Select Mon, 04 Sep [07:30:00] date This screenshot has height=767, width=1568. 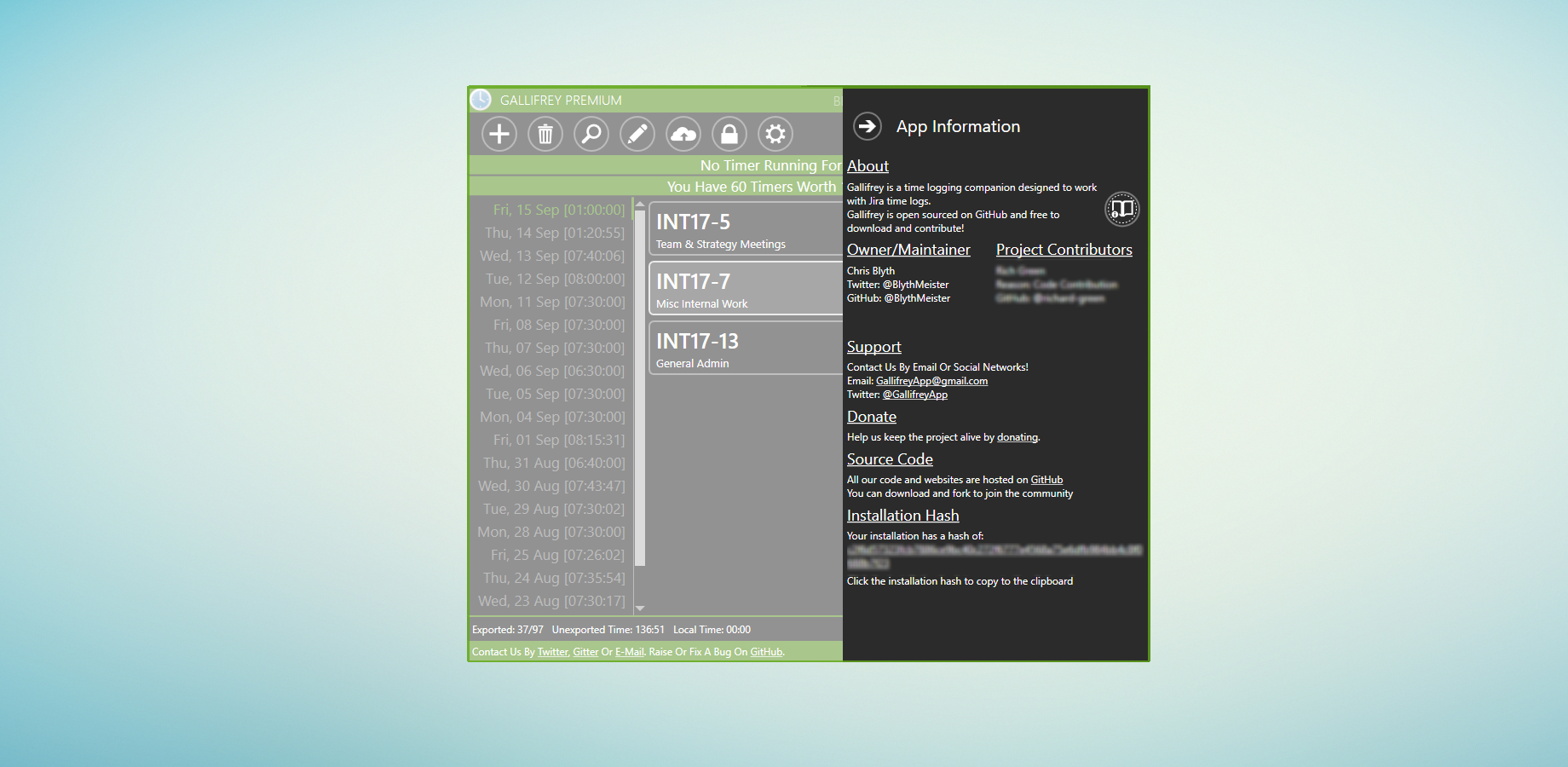click(552, 417)
